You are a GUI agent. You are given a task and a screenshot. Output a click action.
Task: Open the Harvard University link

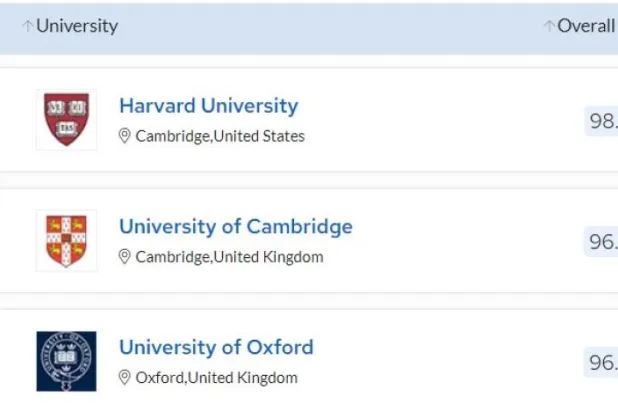click(x=208, y=106)
